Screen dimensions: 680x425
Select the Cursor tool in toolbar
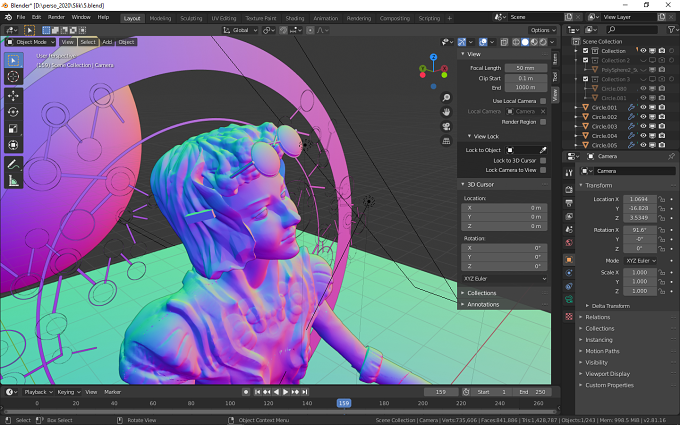tap(13, 77)
